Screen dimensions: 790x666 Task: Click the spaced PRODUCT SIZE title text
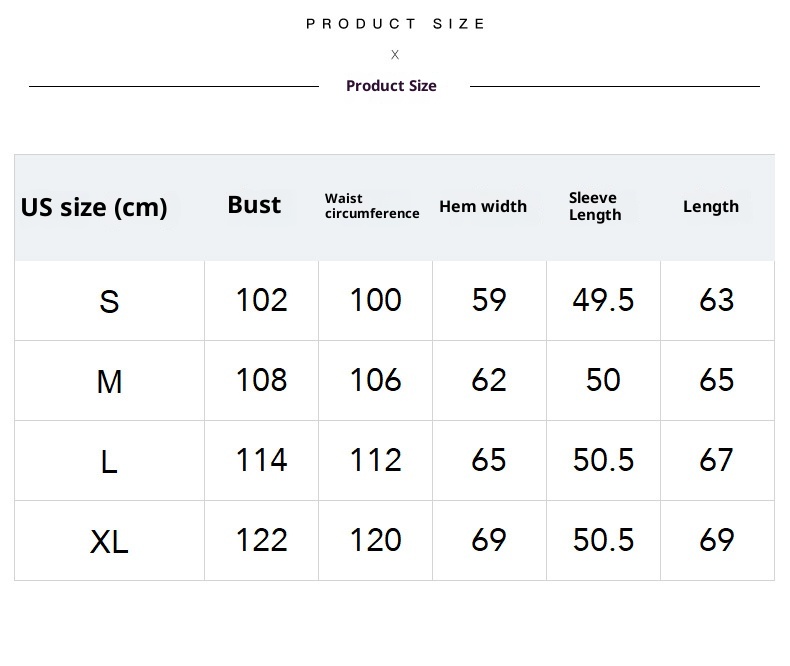pyautogui.click(x=395, y=24)
